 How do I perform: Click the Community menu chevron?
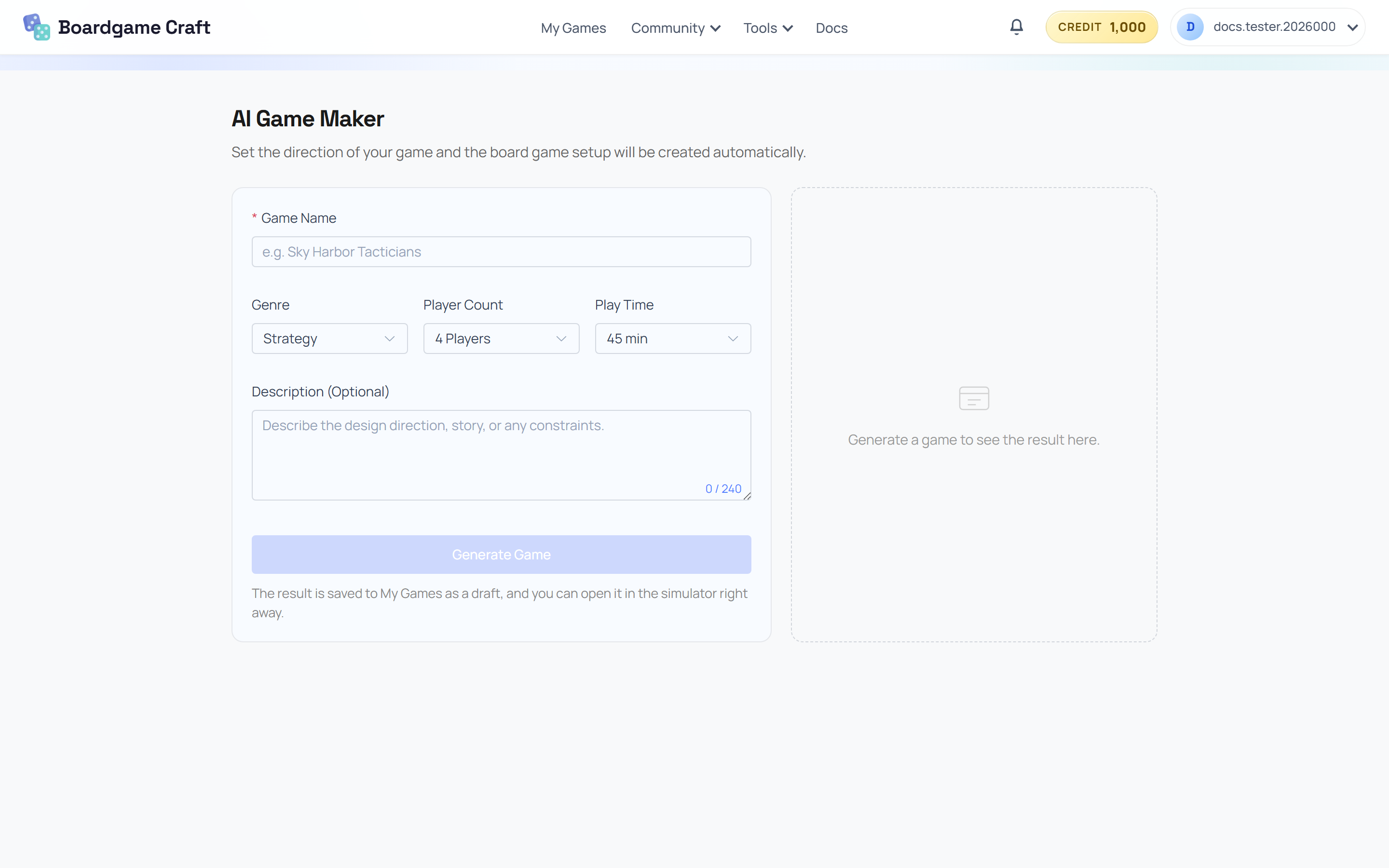(715, 28)
